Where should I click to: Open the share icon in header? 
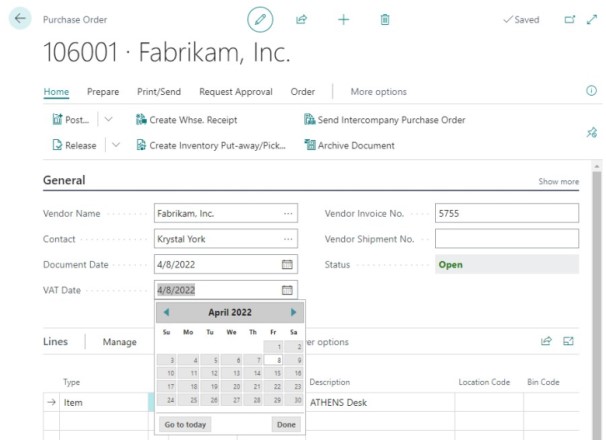coord(301,19)
